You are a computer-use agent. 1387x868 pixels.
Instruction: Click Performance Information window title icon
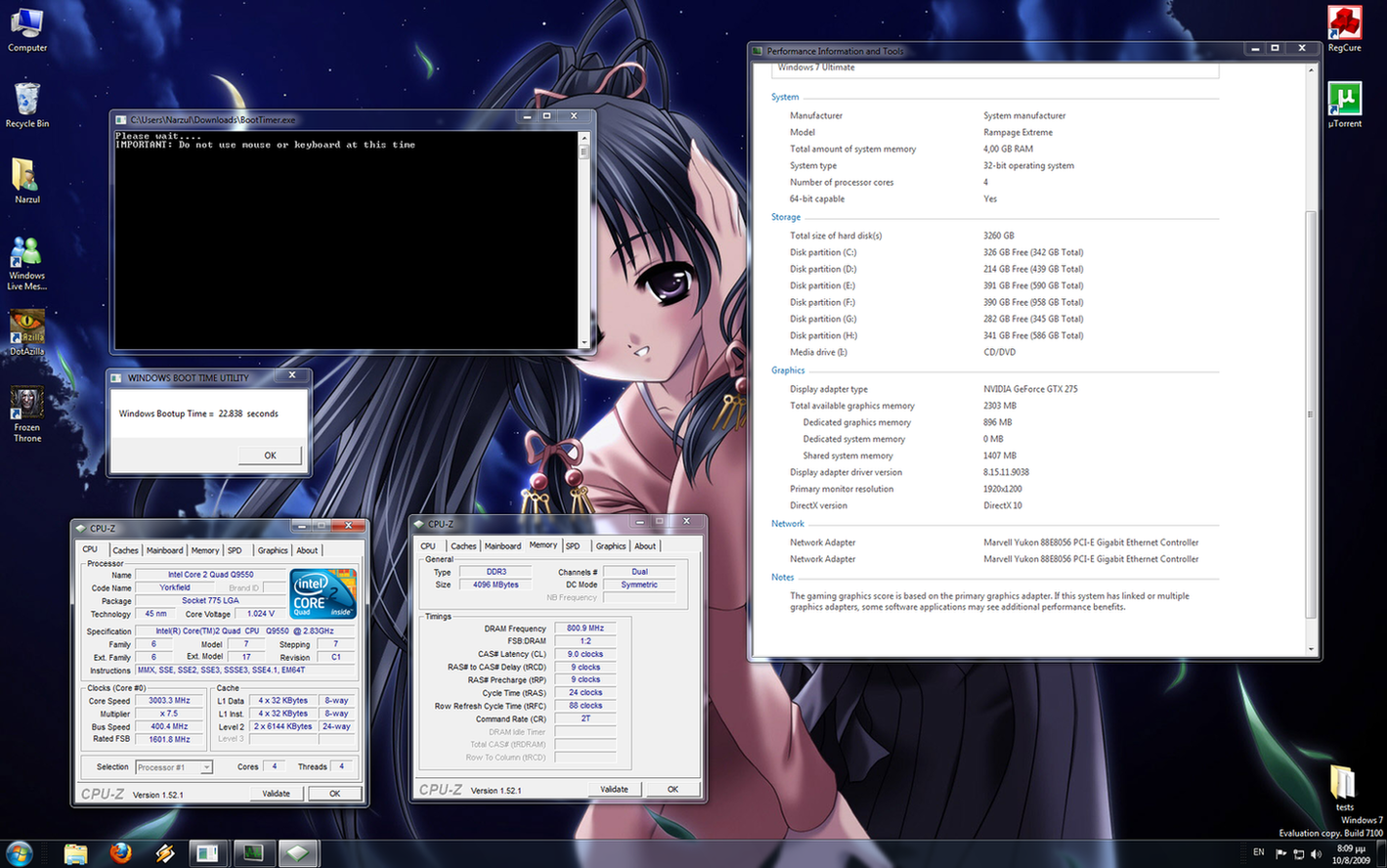(758, 51)
